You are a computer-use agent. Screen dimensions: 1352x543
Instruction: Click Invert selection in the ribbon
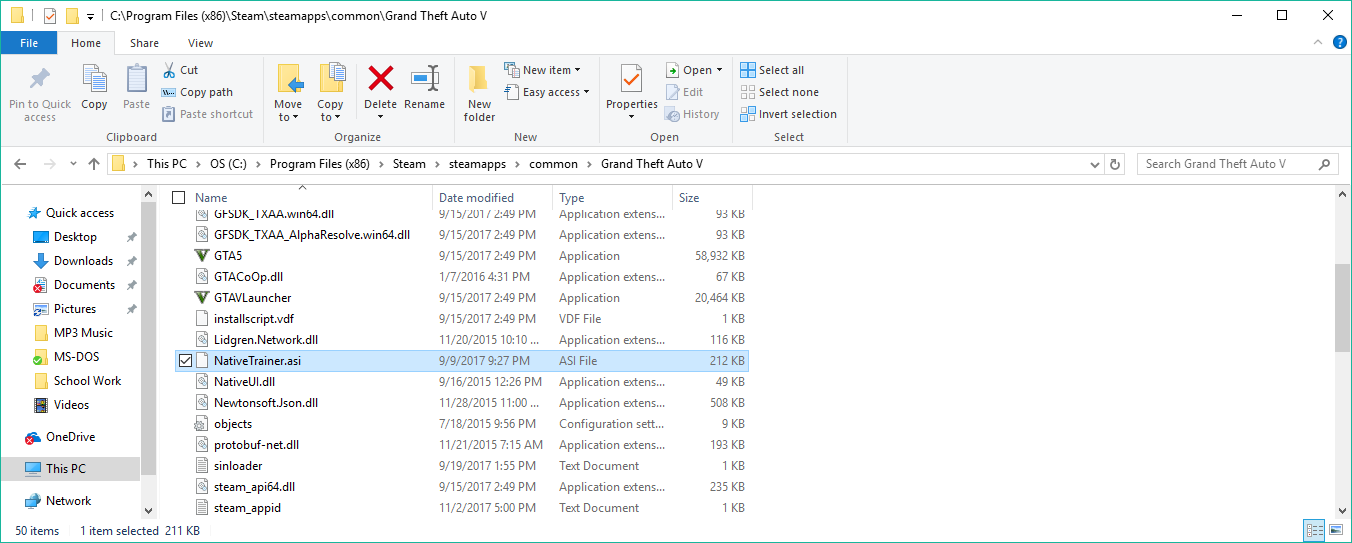click(788, 114)
